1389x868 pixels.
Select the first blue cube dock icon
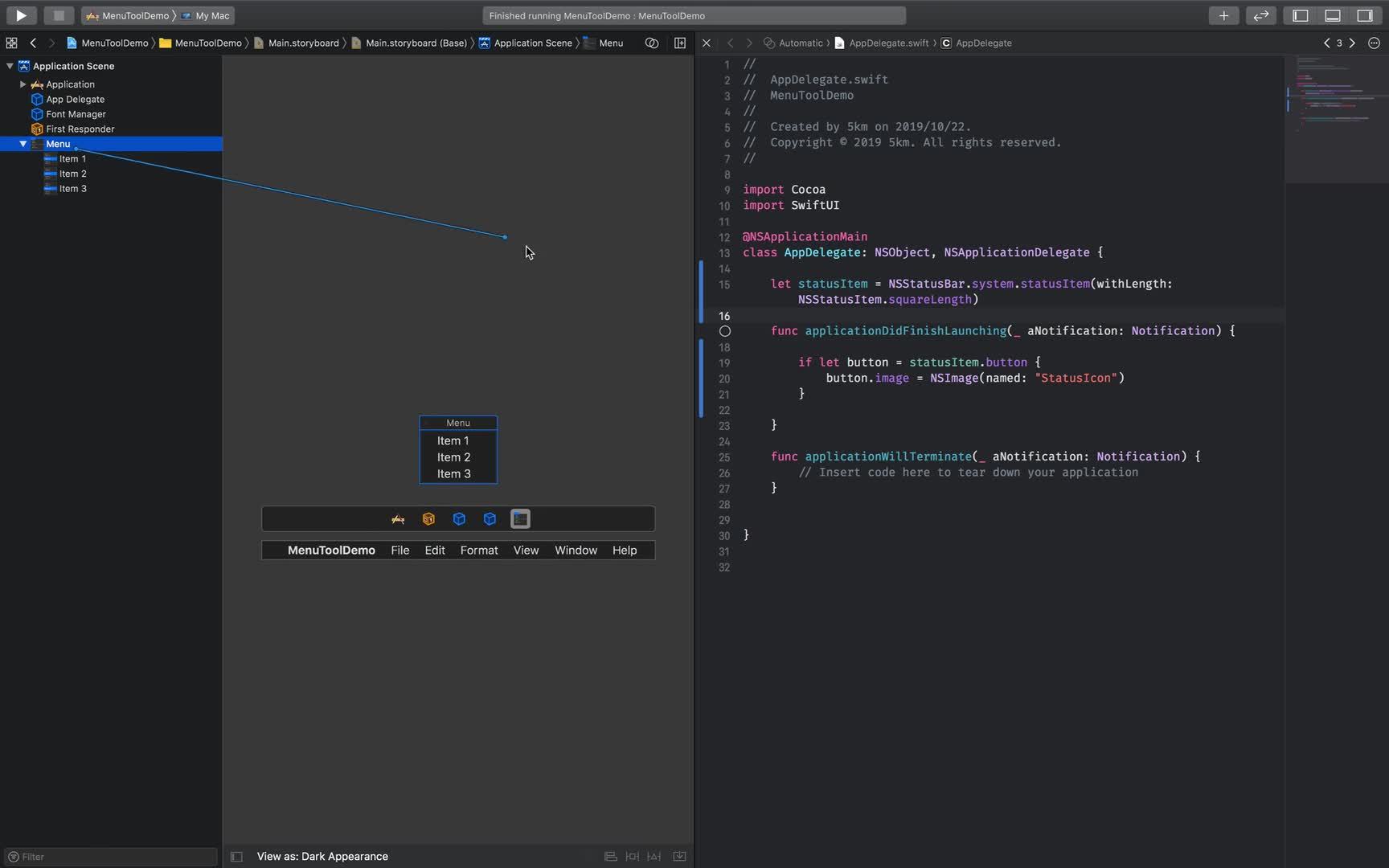coord(459,519)
